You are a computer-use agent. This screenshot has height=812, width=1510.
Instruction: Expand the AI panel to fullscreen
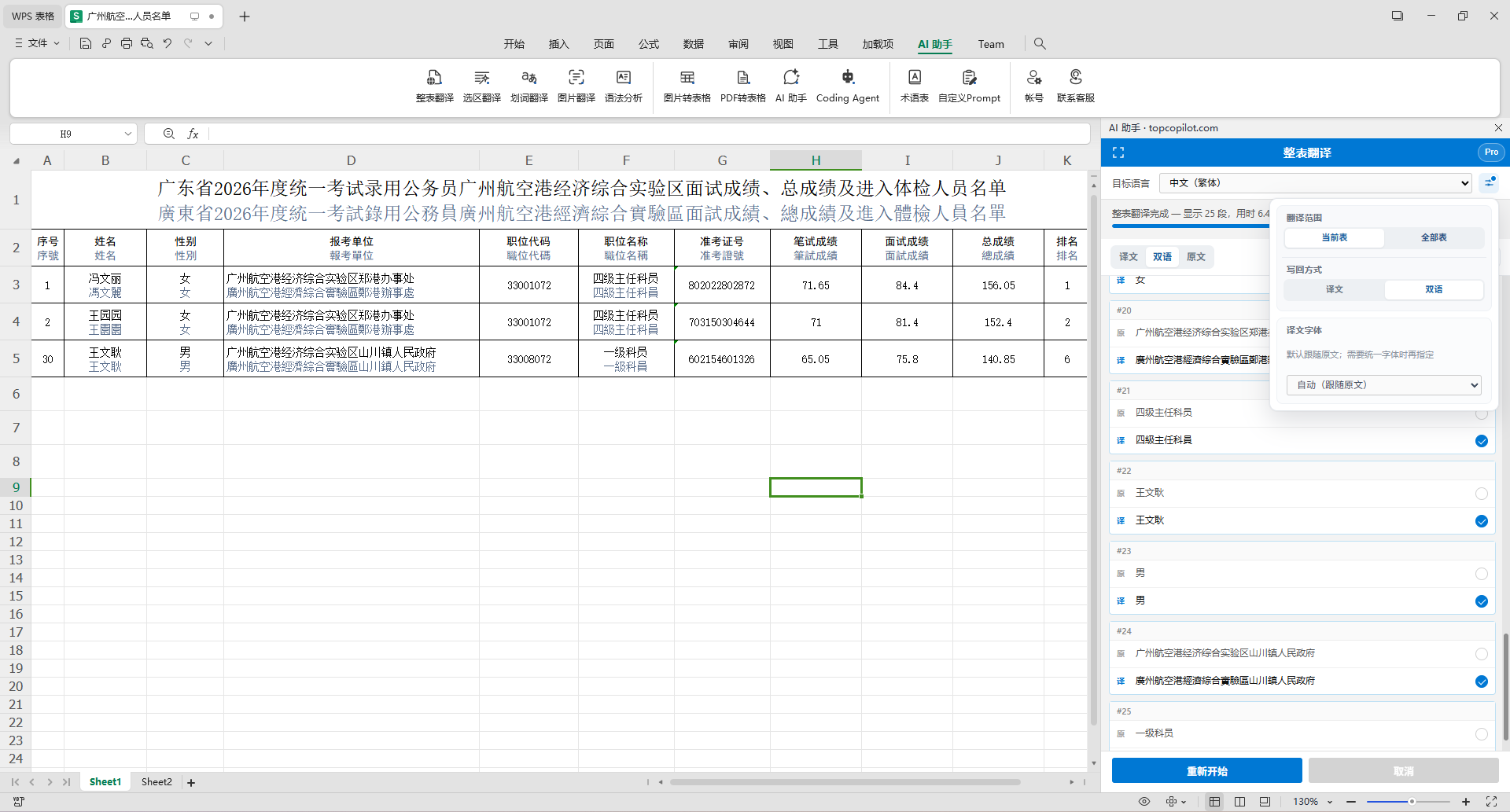tap(1118, 152)
